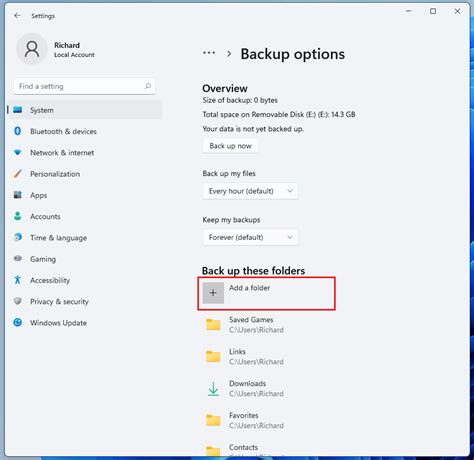Click the Links folder name
The image size is (474, 460).
(237, 352)
